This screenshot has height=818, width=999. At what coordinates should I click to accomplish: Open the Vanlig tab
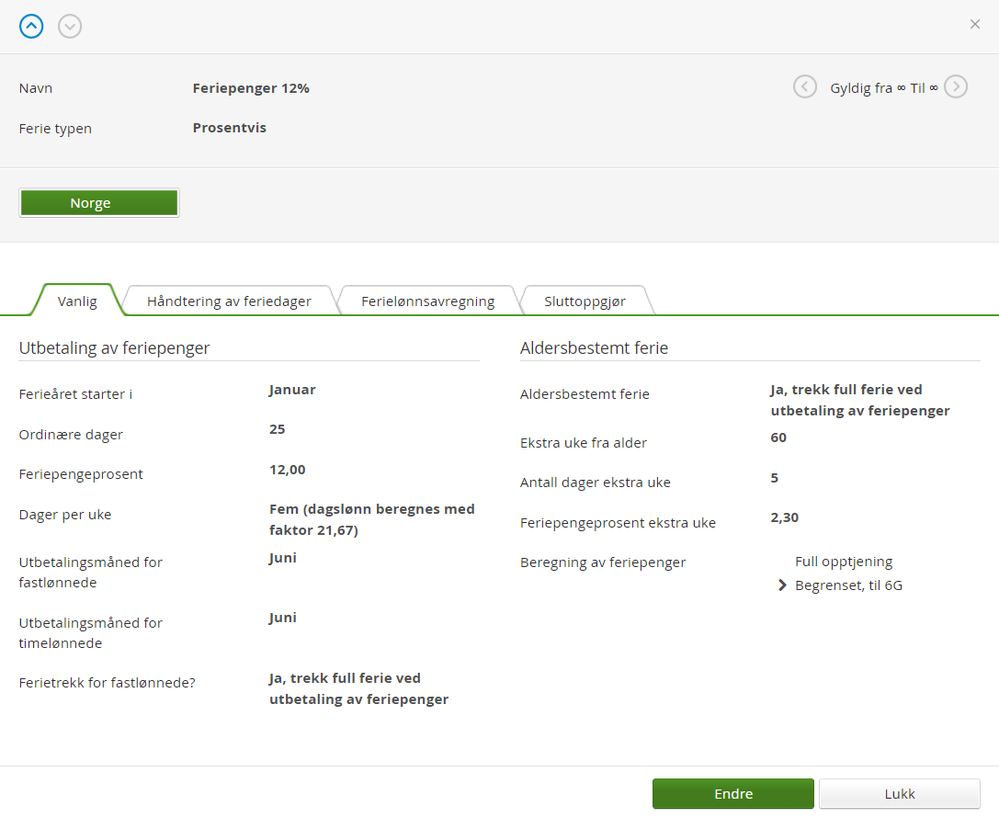[77, 301]
